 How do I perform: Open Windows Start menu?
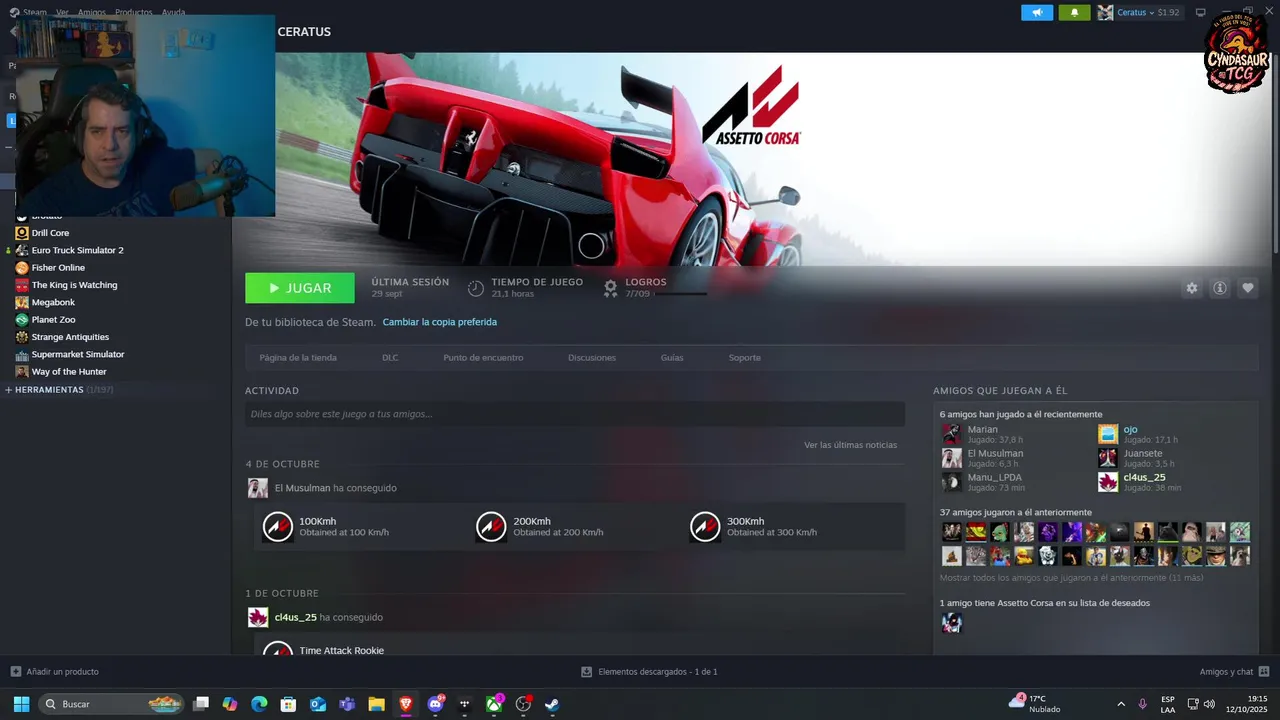coord(21,704)
